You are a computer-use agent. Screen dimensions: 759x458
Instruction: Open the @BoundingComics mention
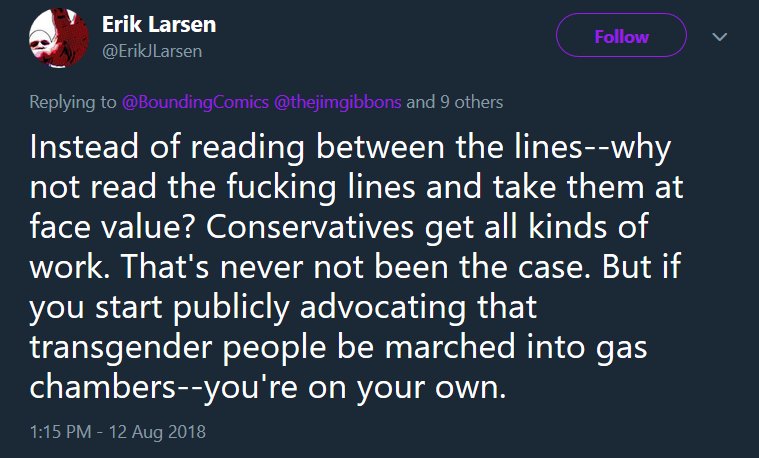pyautogui.click(x=195, y=102)
